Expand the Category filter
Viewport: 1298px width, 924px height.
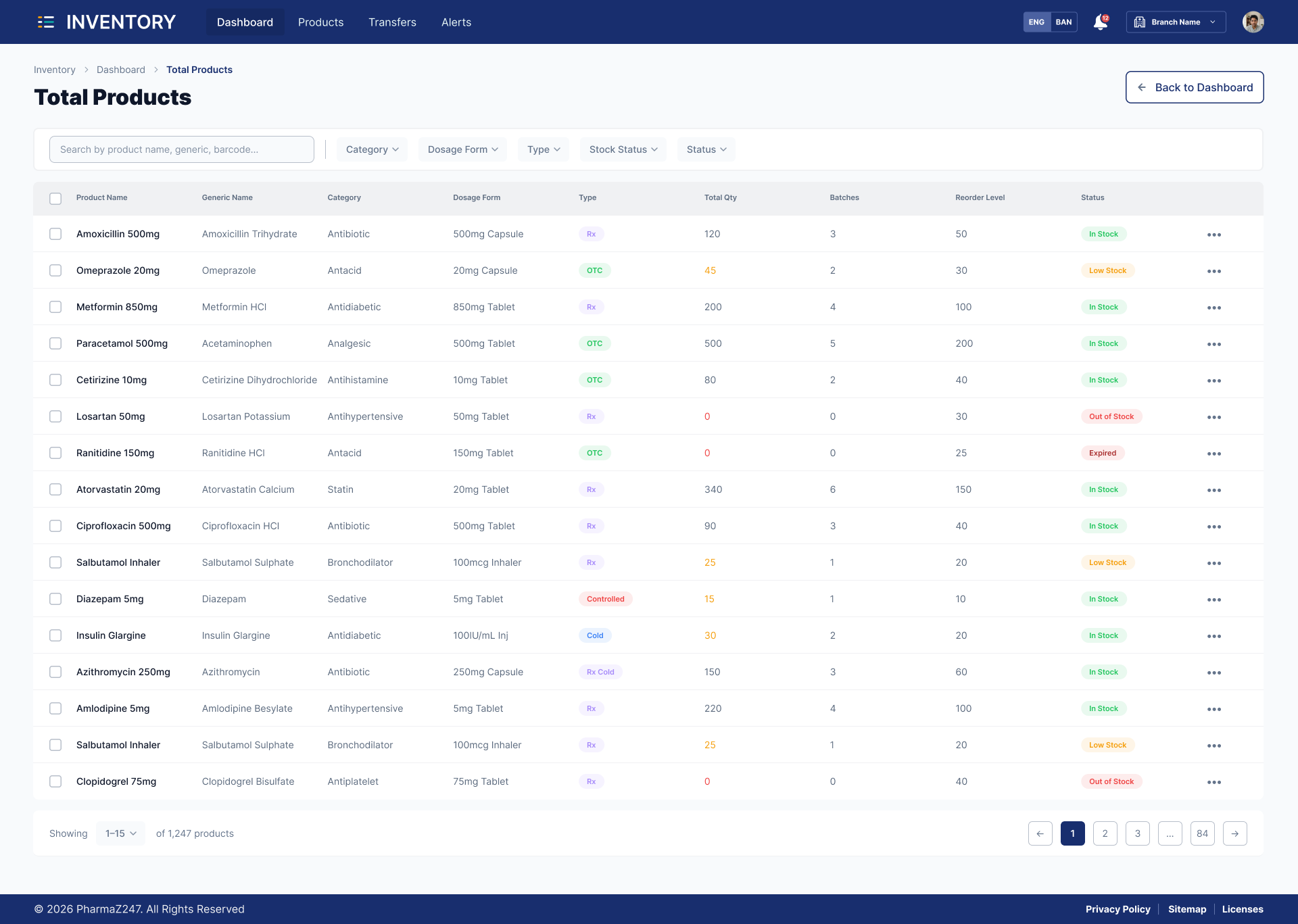click(372, 149)
